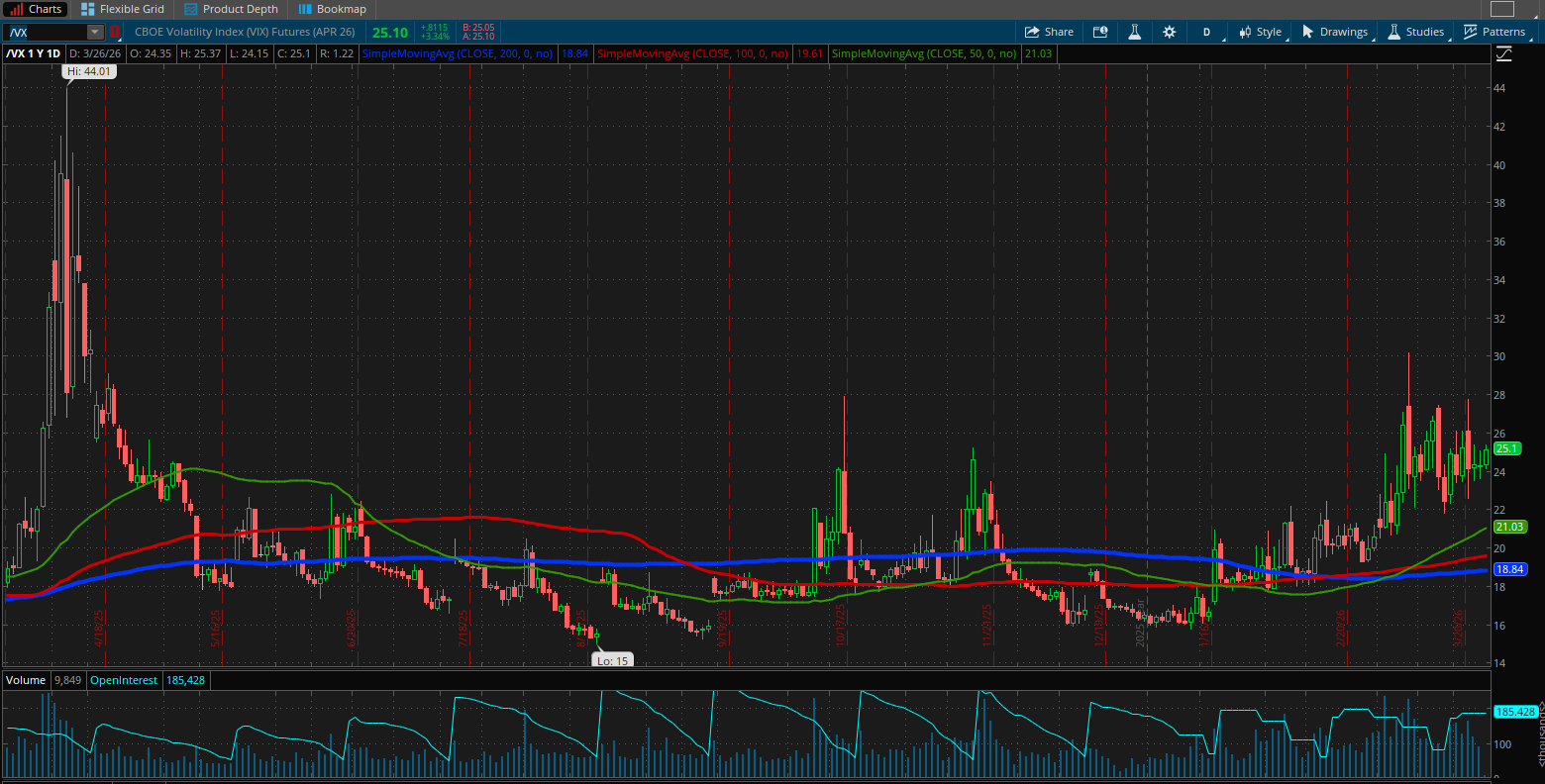
Task: Click the Drawings pointer icon
Action: 1308,32
